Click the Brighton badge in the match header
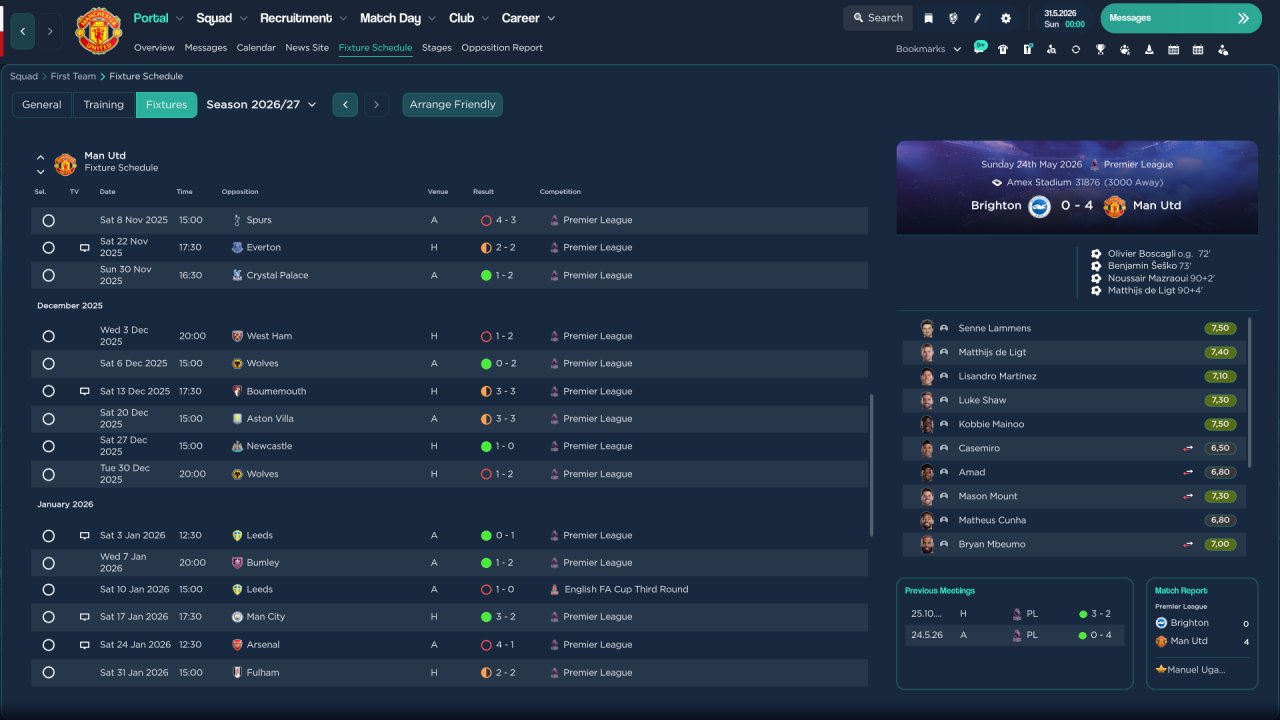This screenshot has width=1280, height=720. (1040, 206)
